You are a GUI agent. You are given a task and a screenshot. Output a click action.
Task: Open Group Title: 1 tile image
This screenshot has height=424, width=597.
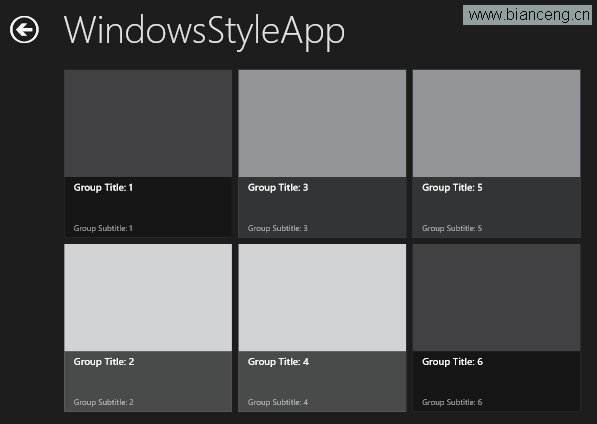148,123
